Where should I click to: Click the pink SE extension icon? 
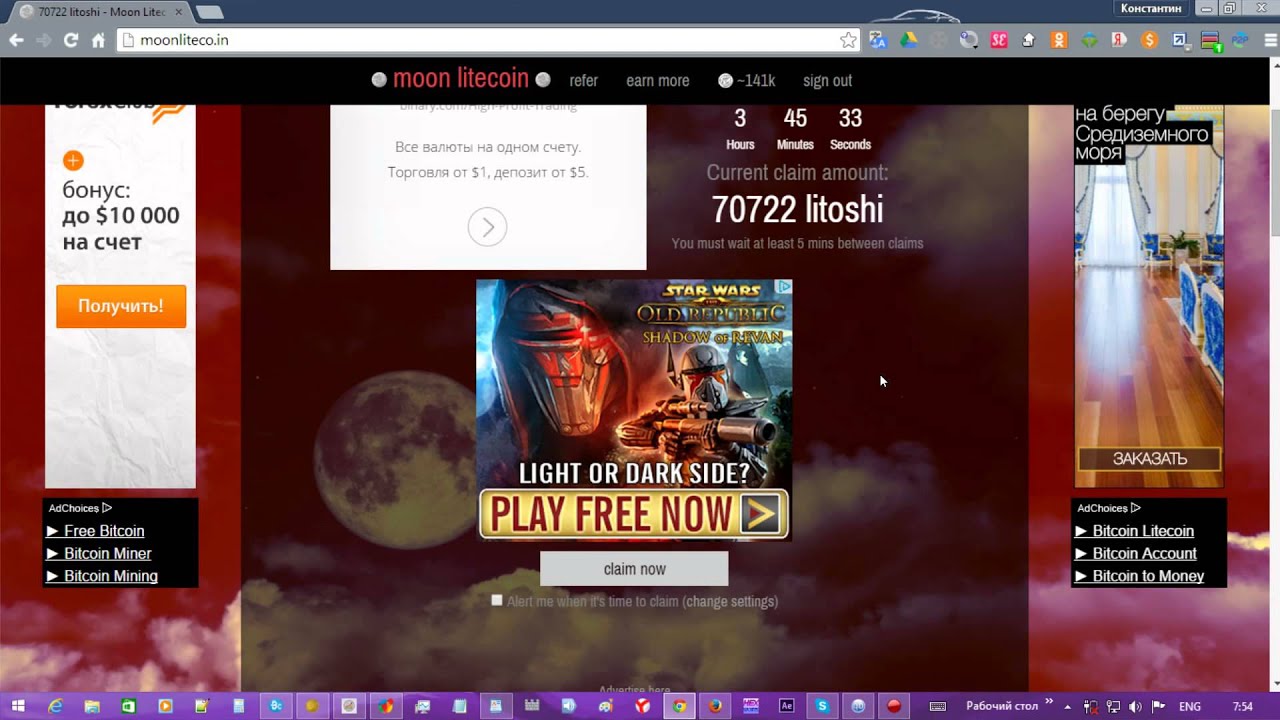click(998, 40)
